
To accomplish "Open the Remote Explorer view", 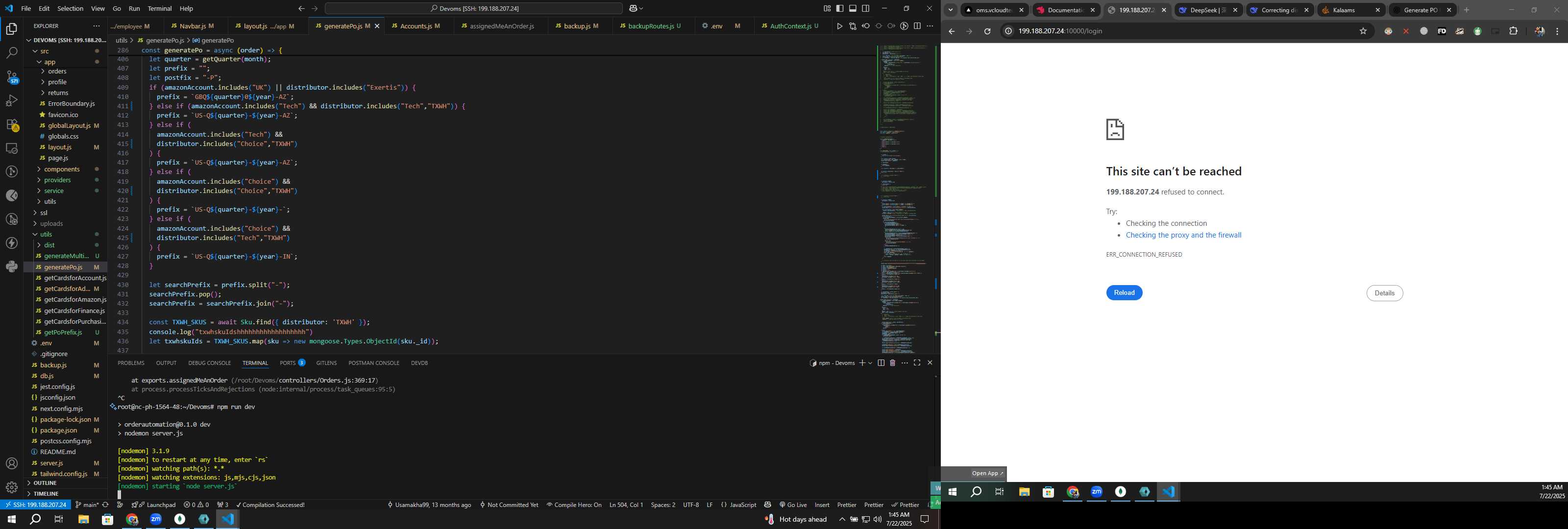I will pos(12,148).
